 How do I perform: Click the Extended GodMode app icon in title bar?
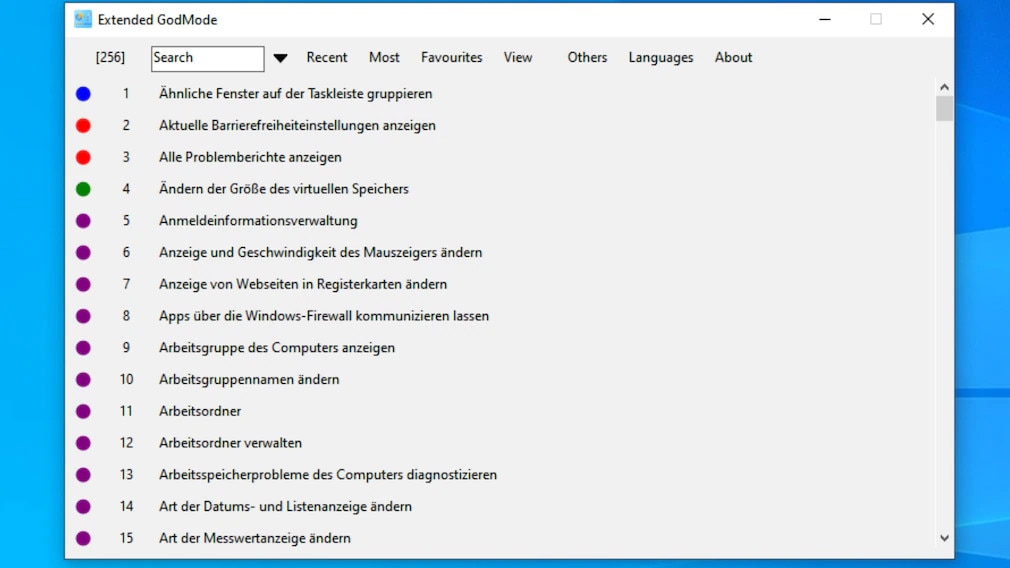(83, 19)
